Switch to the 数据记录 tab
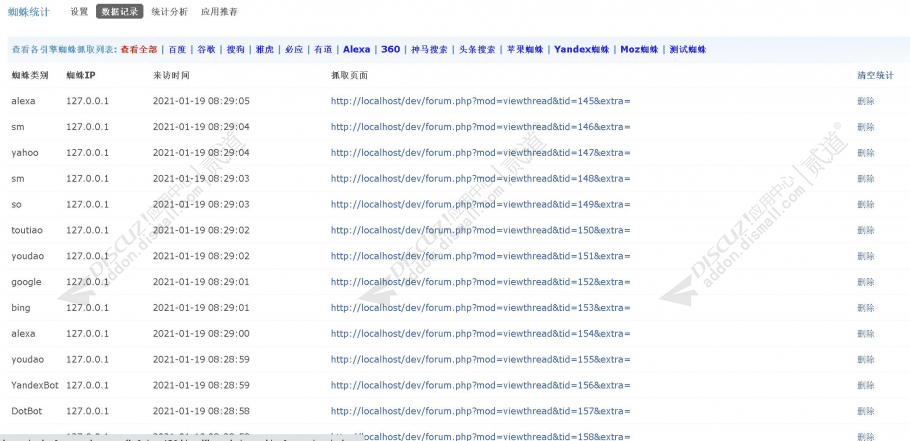 [x=120, y=12]
